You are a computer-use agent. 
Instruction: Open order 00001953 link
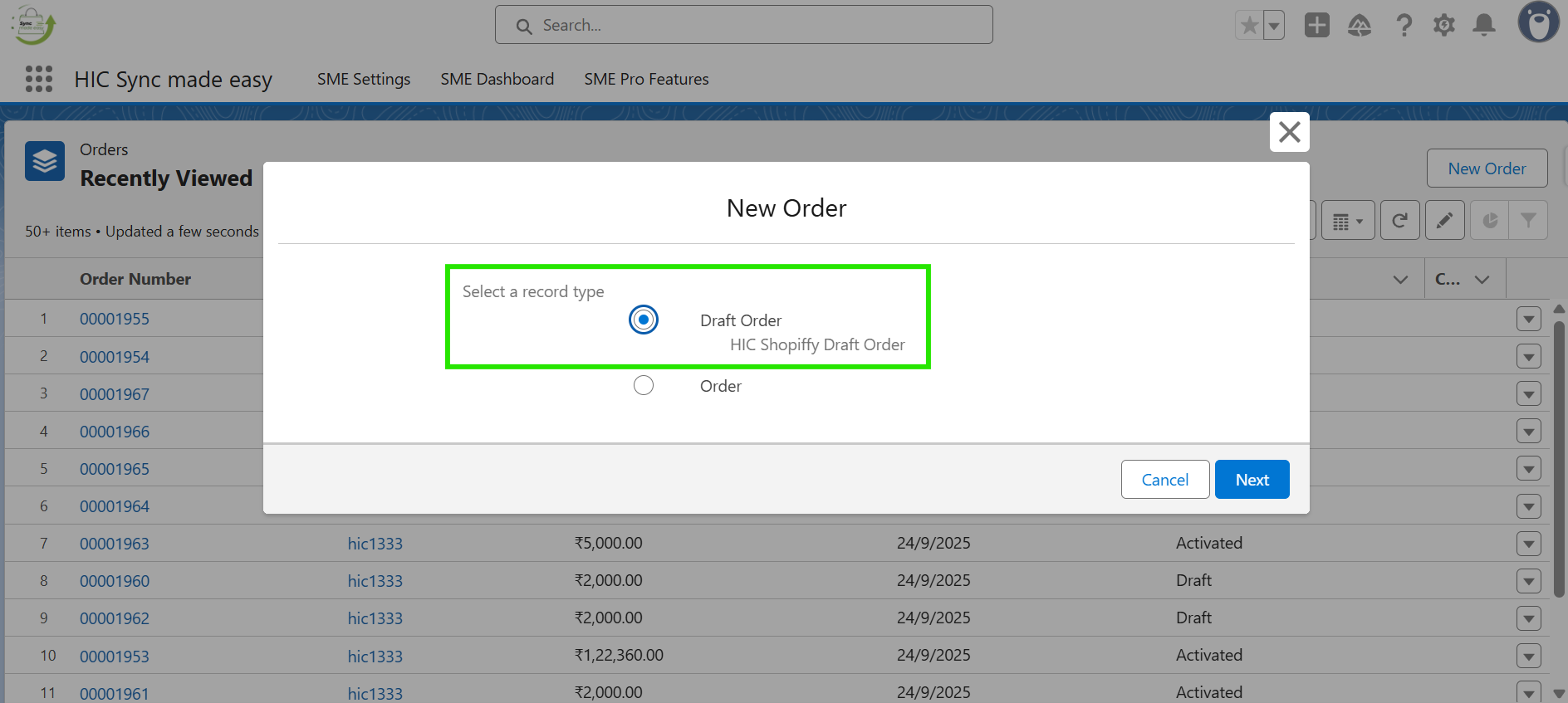point(115,657)
